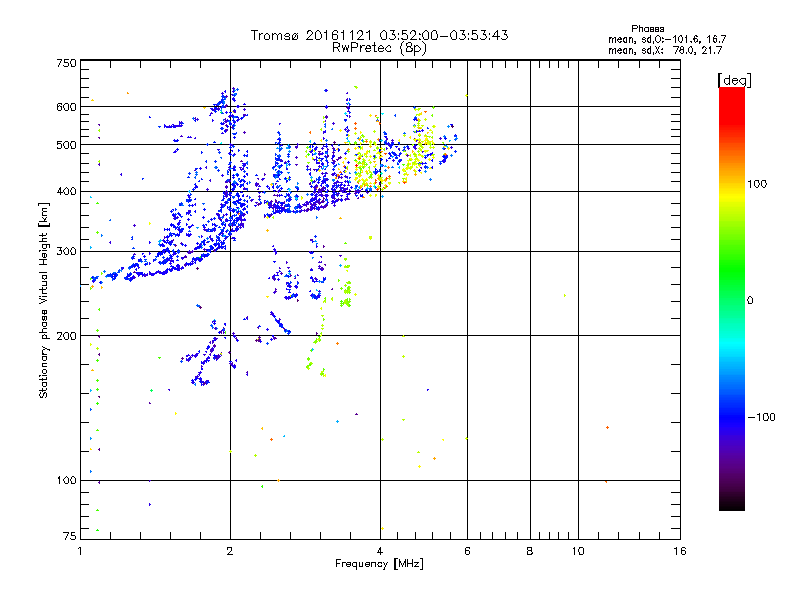Click the 'Frequency [MHz]' axis label
800x600 pixels.
point(379,564)
